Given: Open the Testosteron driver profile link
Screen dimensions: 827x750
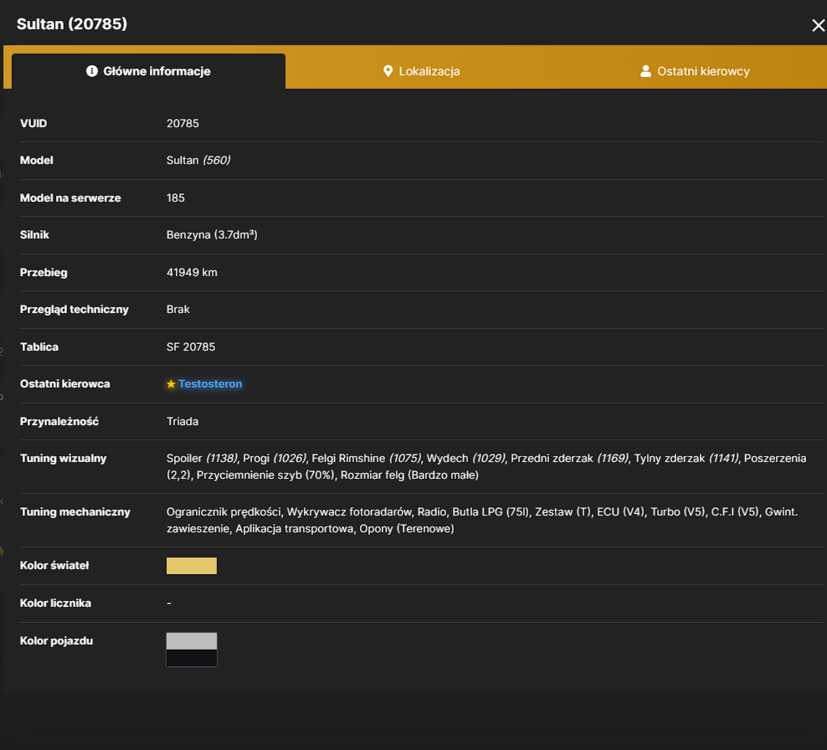Looking at the screenshot, I should [x=210, y=384].
